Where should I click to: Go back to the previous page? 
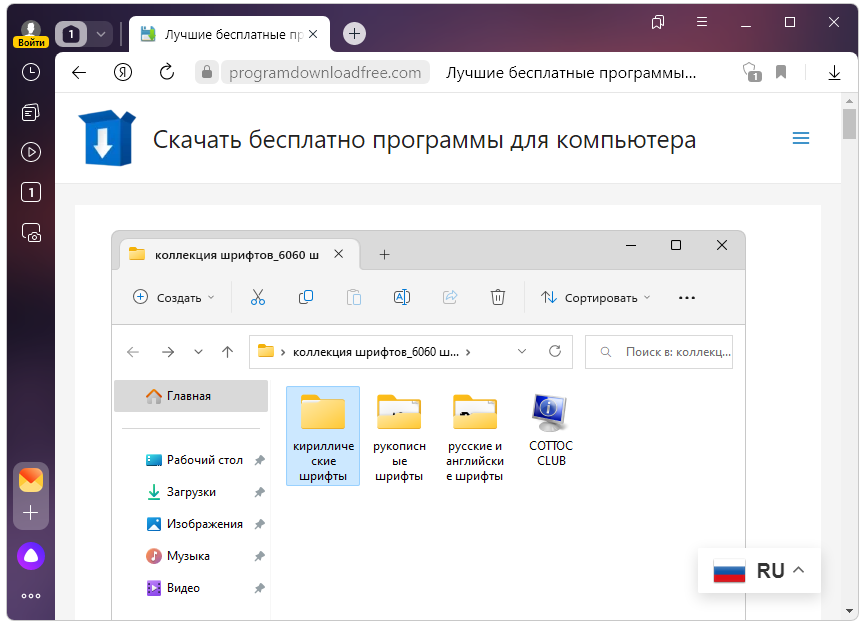tap(79, 73)
